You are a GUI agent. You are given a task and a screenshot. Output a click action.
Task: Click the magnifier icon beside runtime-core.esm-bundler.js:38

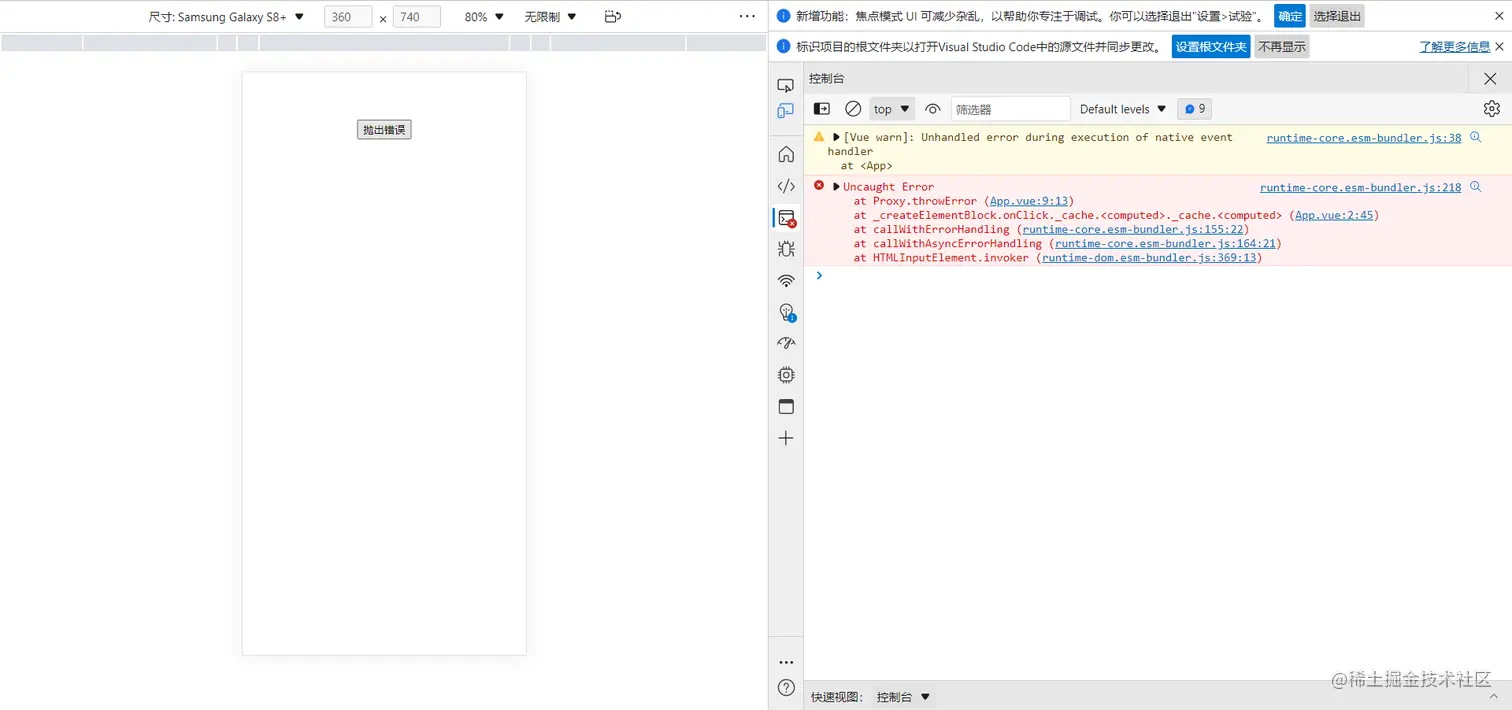[1475, 137]
